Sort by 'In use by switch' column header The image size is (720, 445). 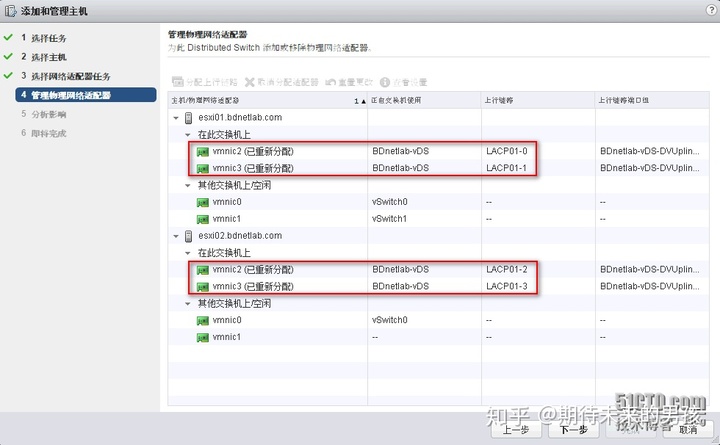click(x=424, y=100)
